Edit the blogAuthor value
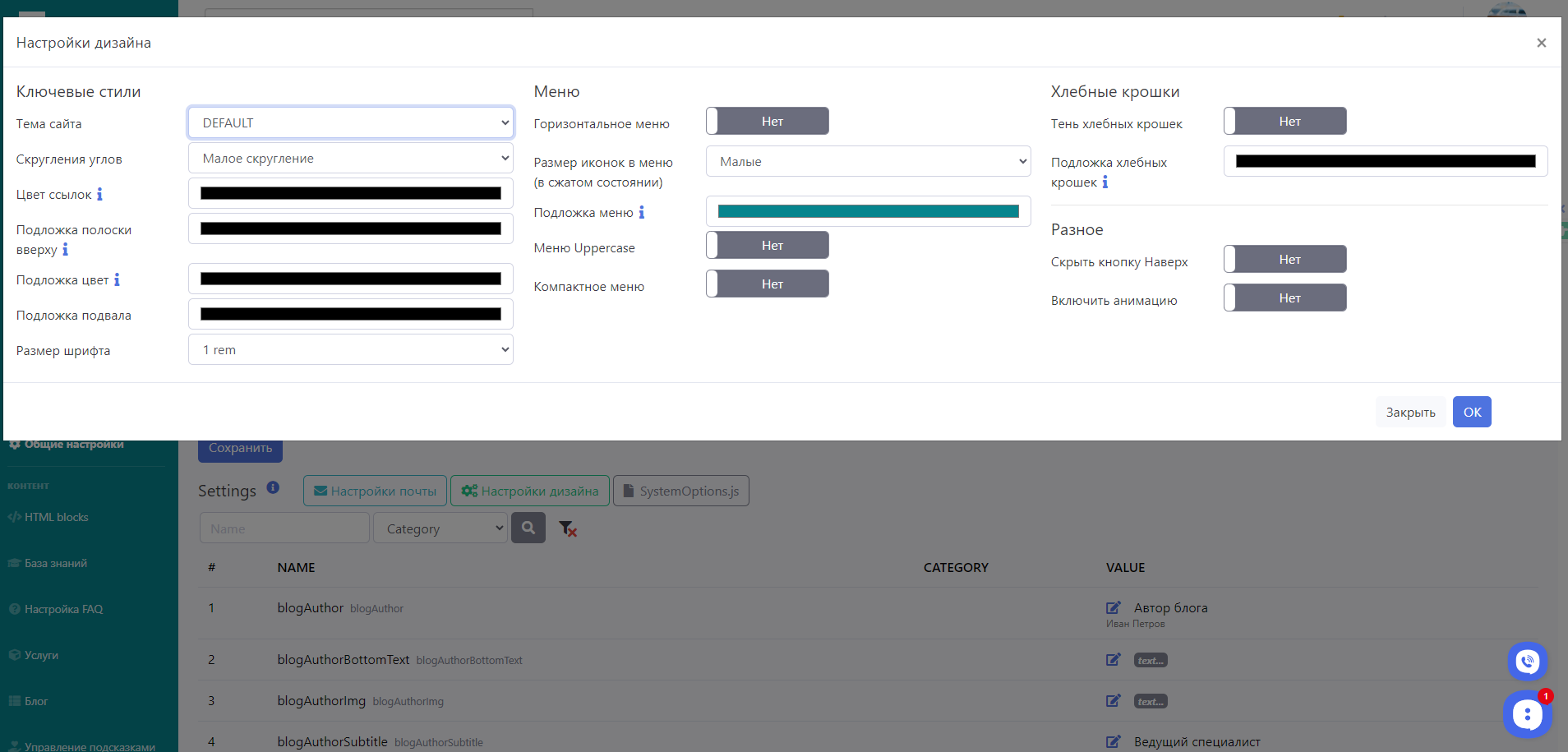Screen dimensions: 1568x752 click(x=1113, y=608)
